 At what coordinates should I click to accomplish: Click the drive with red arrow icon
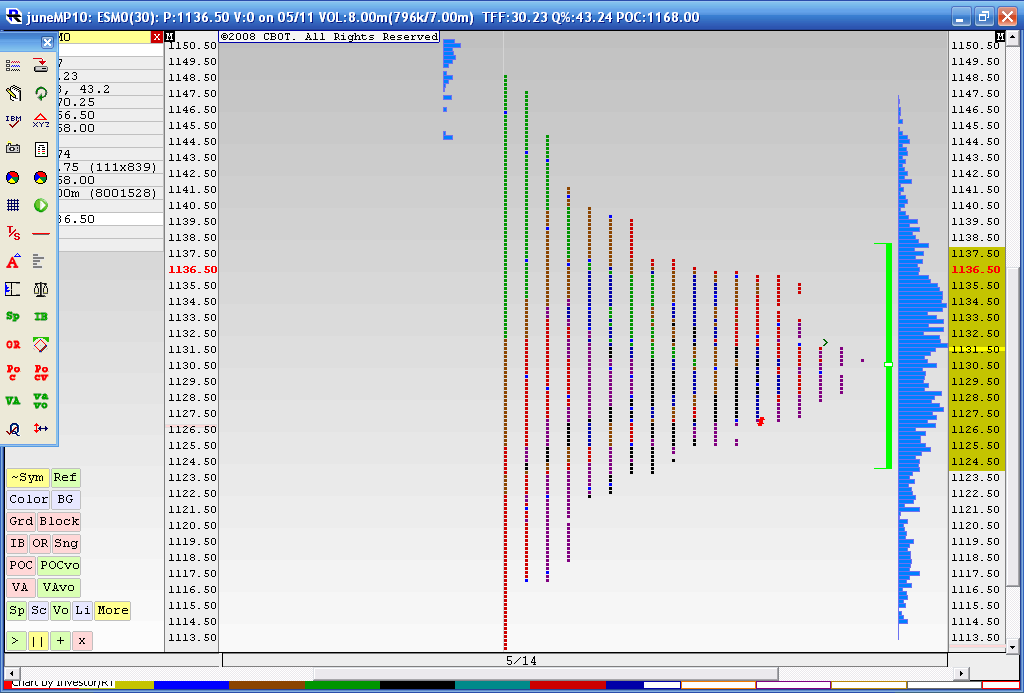click(40, 65)
